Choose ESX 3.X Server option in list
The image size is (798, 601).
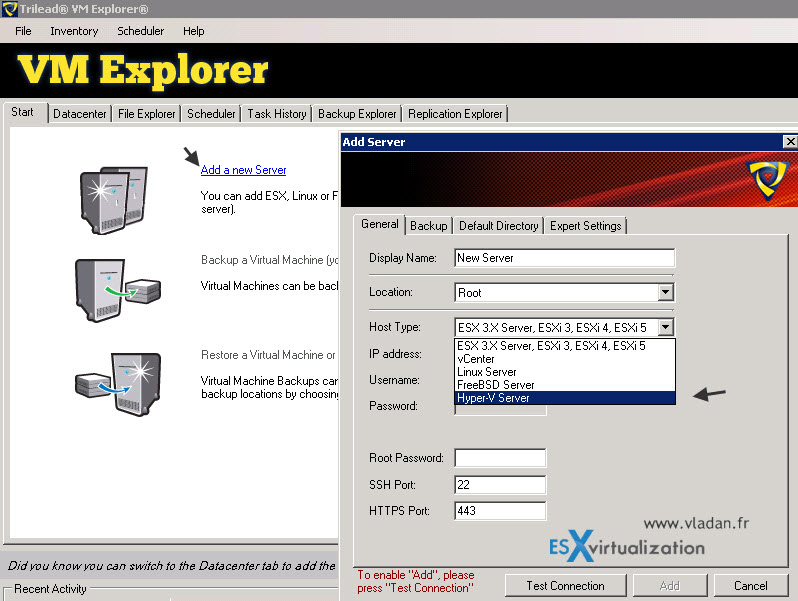coord(564,346)
